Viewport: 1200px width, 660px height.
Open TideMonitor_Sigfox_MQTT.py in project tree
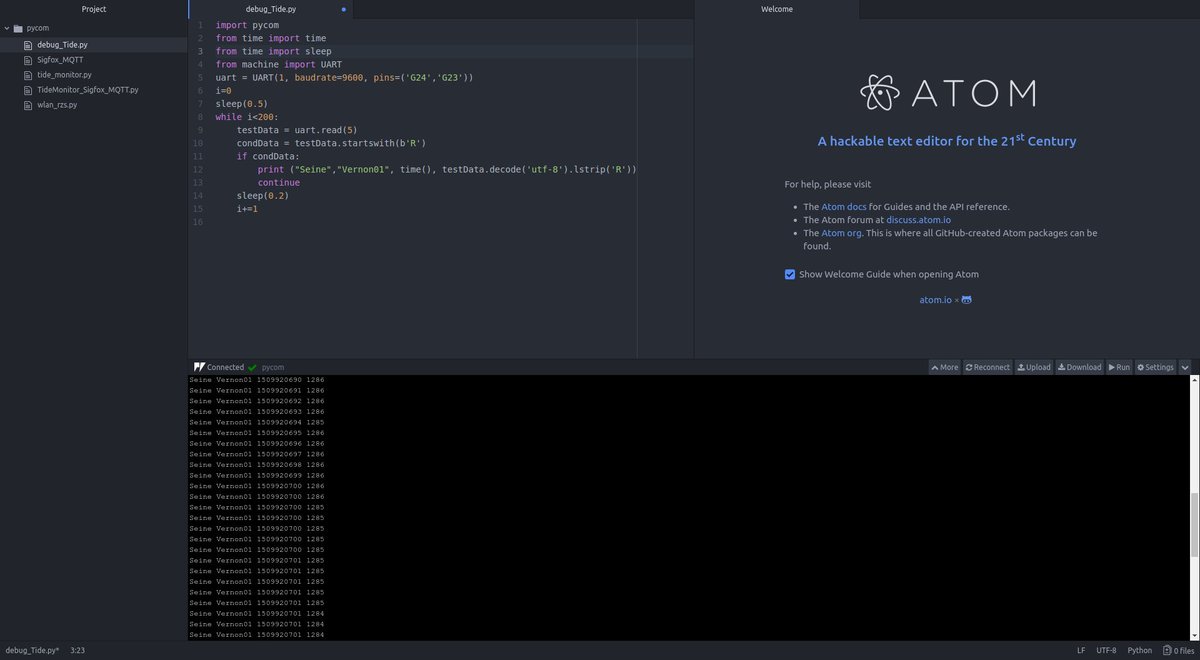point(88,90)
